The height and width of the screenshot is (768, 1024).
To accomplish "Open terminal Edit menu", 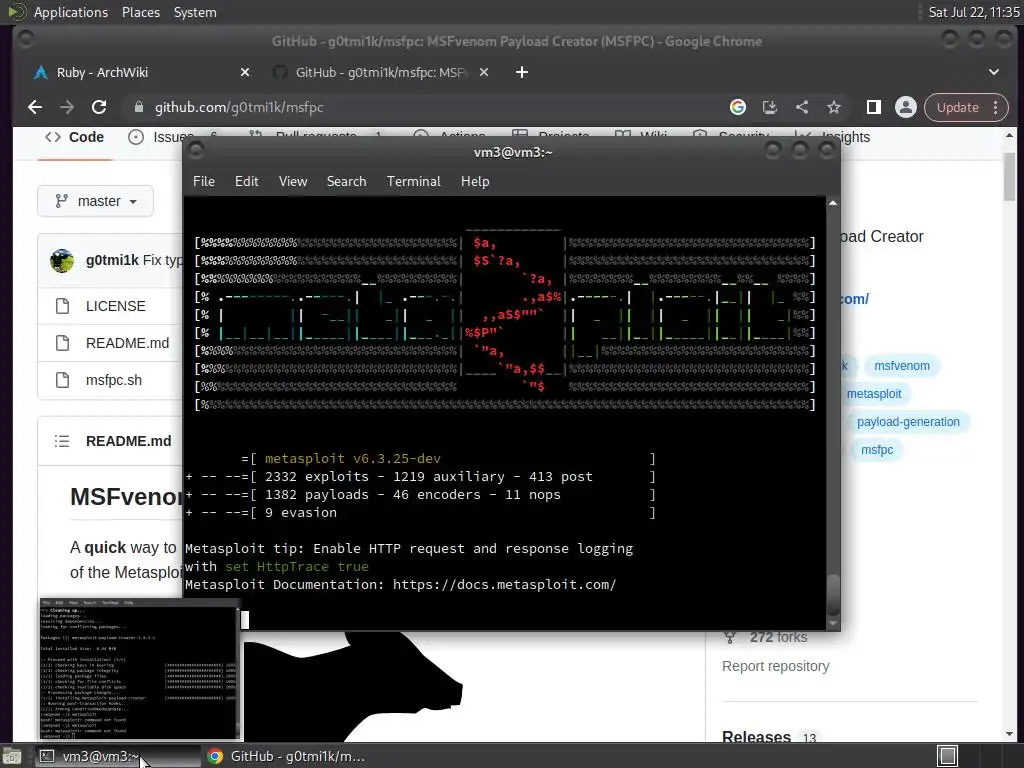I will point(247,182).
